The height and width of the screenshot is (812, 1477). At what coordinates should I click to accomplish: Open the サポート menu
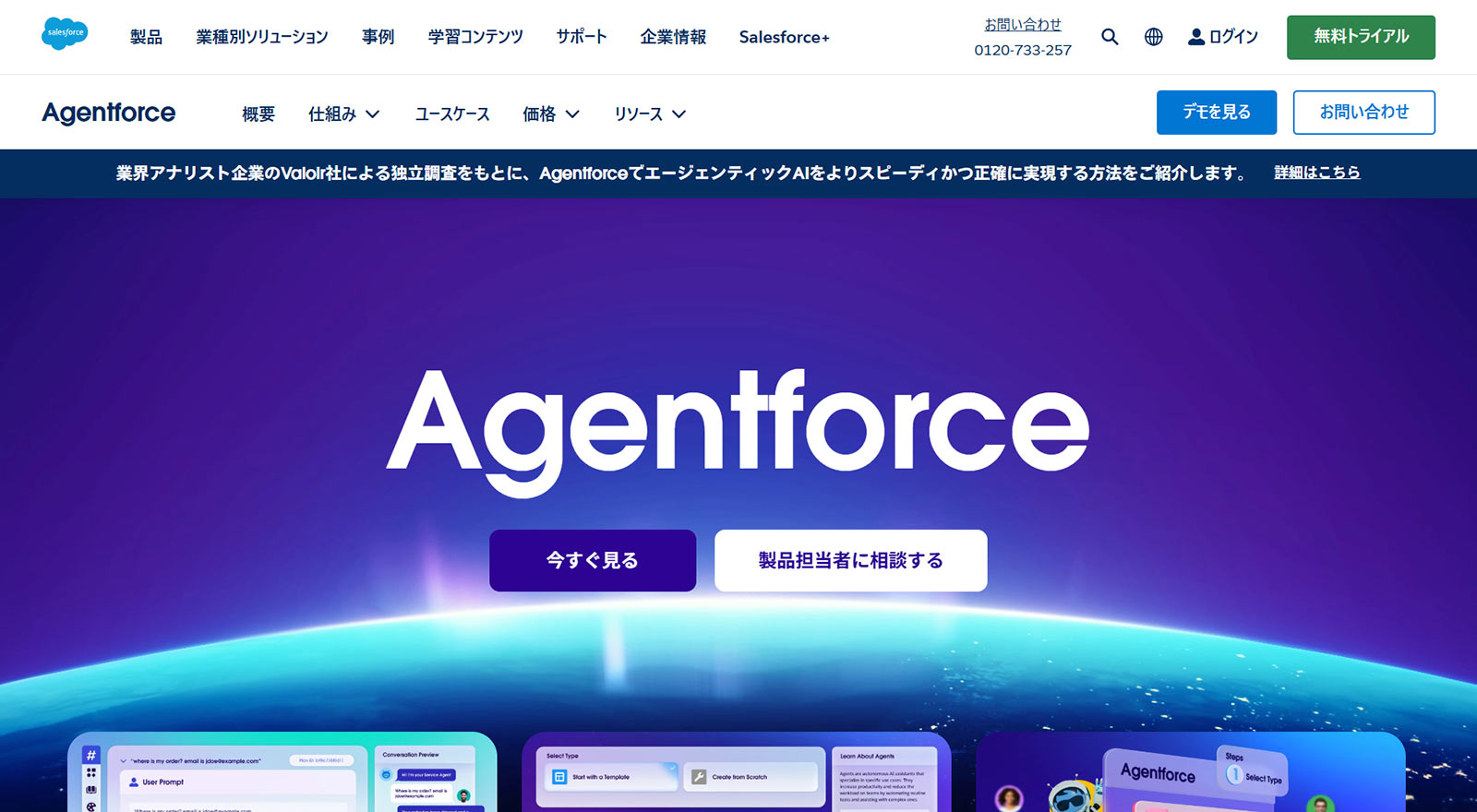[x=582, y=37]
